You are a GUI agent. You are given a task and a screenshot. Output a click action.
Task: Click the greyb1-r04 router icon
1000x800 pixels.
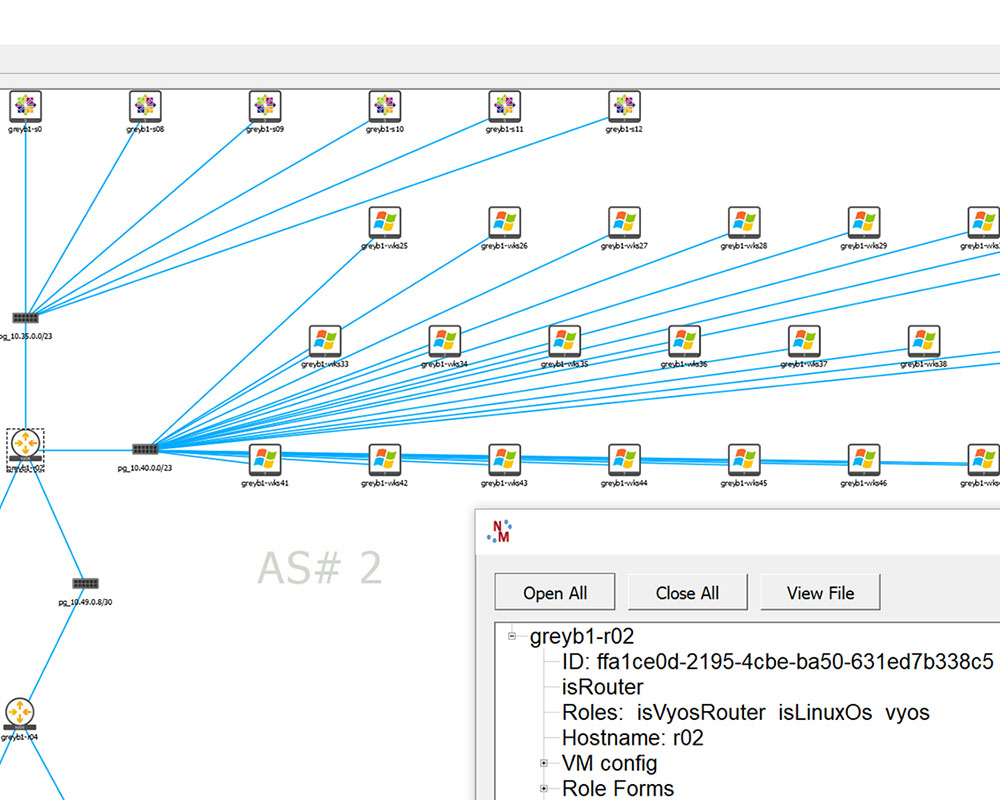pos(20,713)
